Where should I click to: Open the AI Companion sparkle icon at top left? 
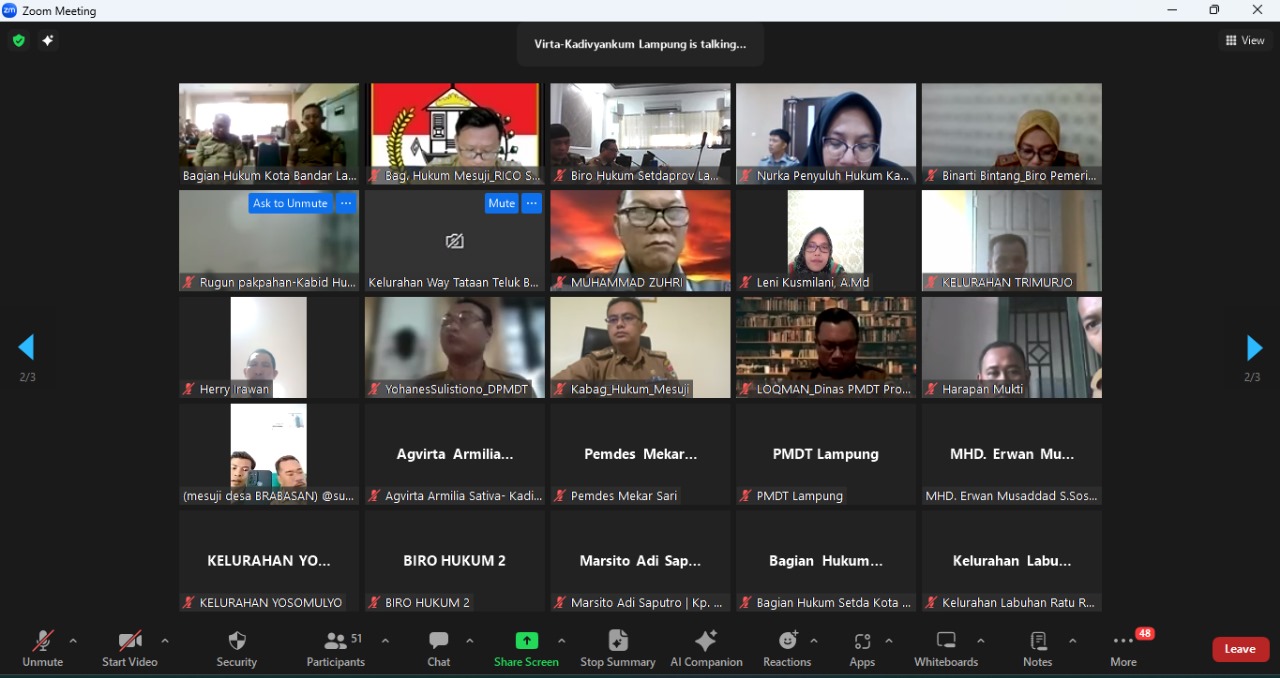(x=47, y=41)
